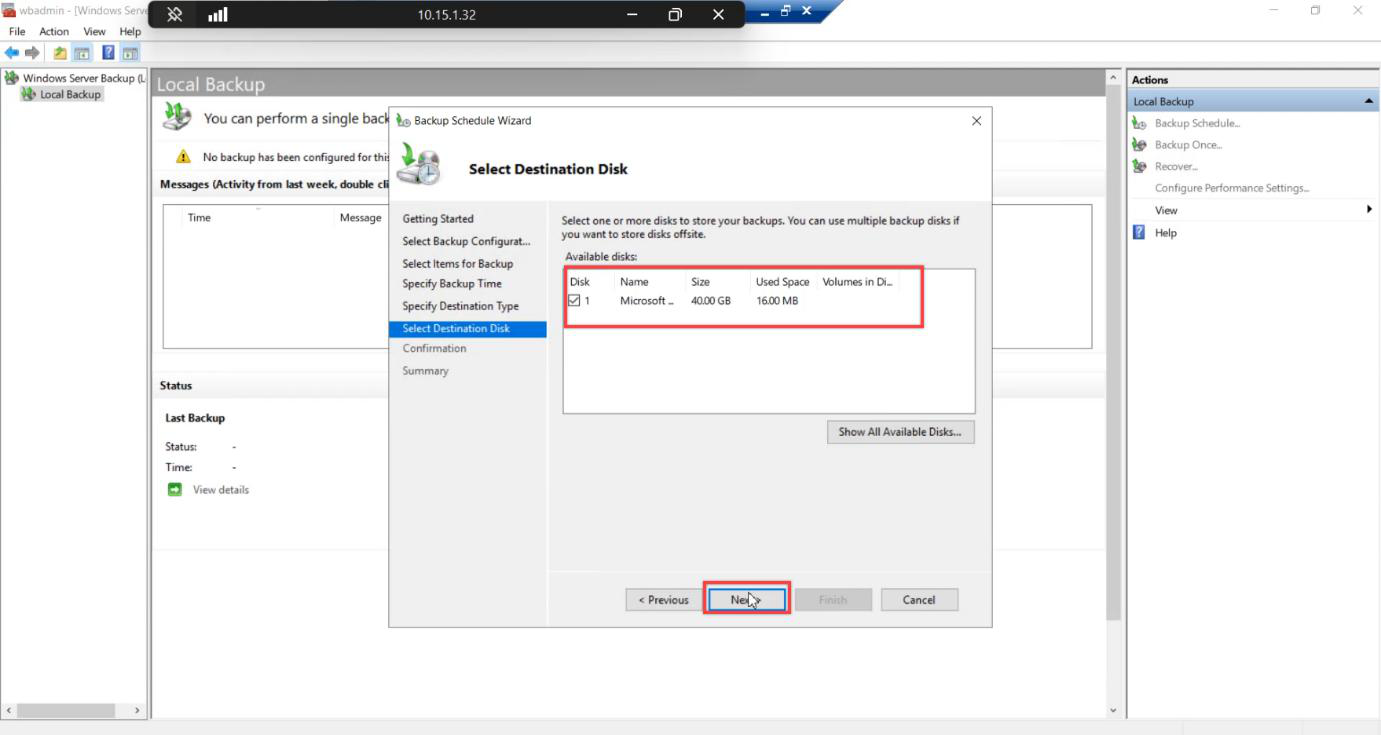Click the Time column header in Messages
Viewport: 1381px width, 735px height.
[200, 218]
